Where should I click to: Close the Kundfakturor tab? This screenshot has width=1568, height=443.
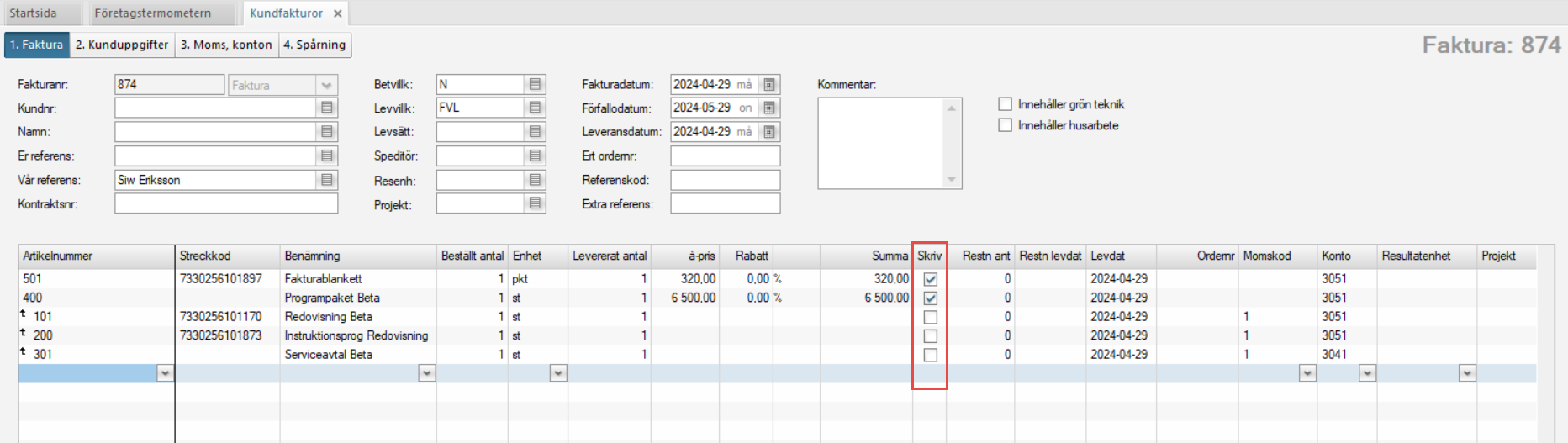338,13
